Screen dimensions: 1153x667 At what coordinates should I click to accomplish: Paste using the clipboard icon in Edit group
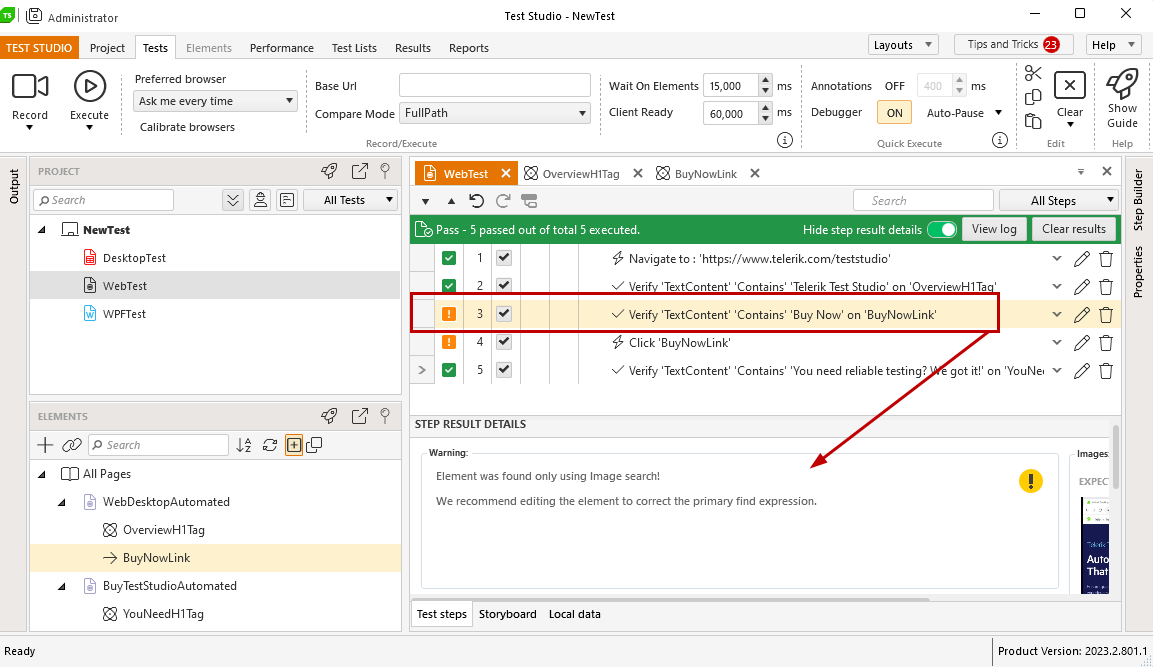pyautogui.click(x=1033, y=121)
